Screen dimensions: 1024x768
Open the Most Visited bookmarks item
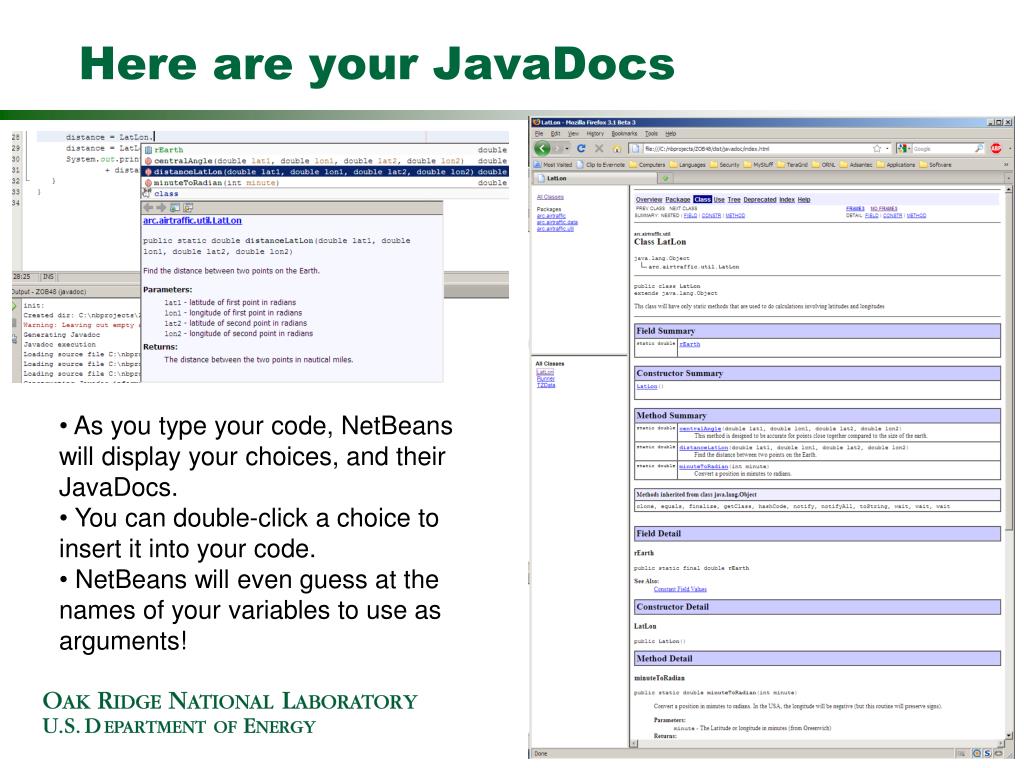553,165
